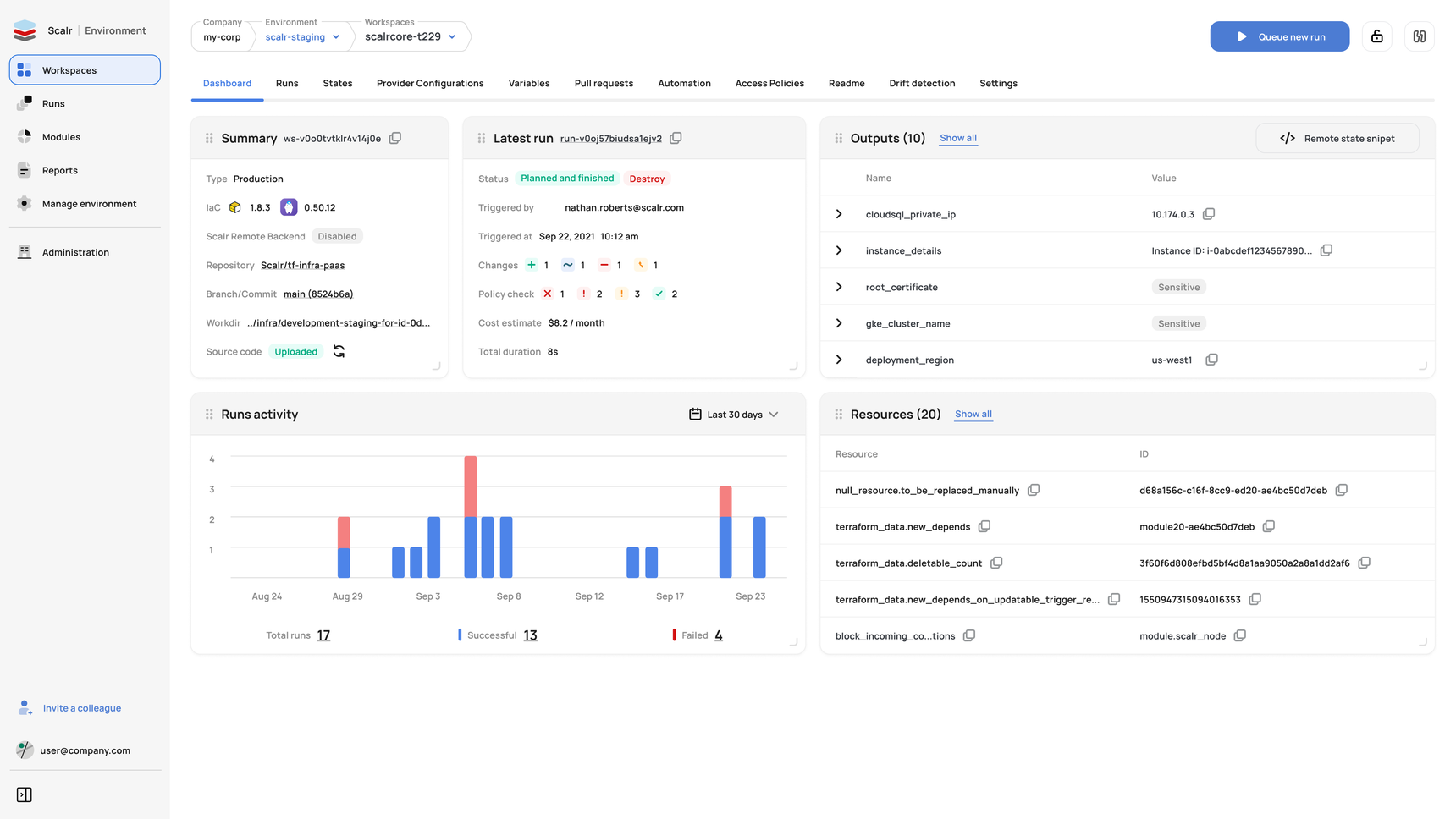The image size is (1456, 819).
Task: Open the Variables tab
Action: pyautogui.click(x=529, y=83)
